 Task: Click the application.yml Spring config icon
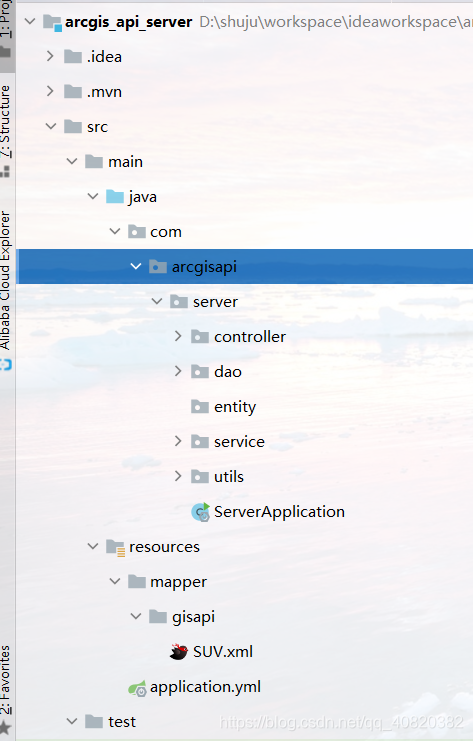point(138,689)
